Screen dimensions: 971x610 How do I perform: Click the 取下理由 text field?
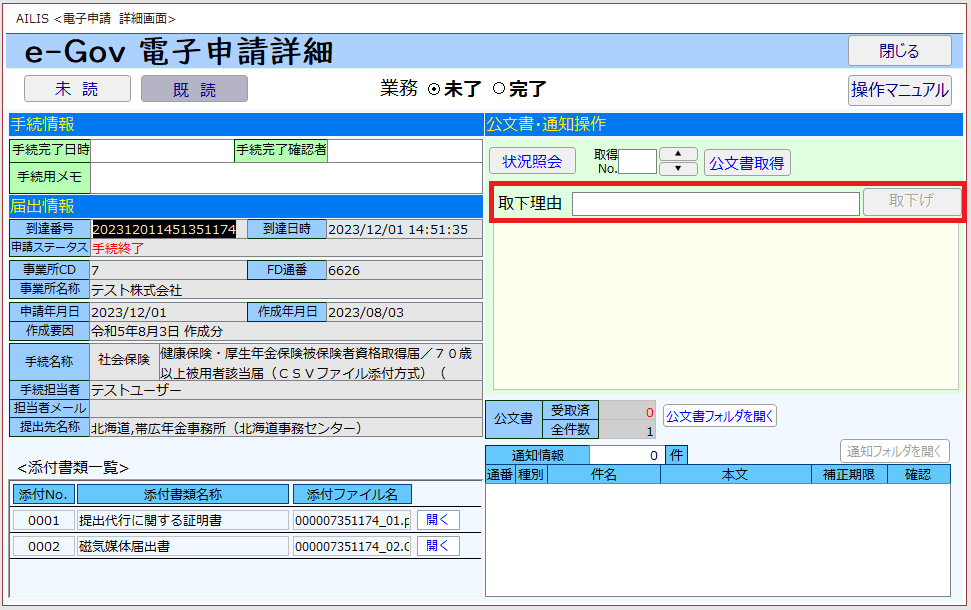pos(715,203)
